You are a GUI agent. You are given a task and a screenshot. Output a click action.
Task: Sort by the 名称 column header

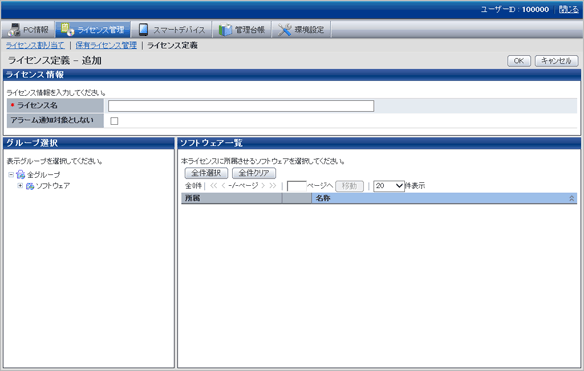pyautogui.click(x=444, y=198)
